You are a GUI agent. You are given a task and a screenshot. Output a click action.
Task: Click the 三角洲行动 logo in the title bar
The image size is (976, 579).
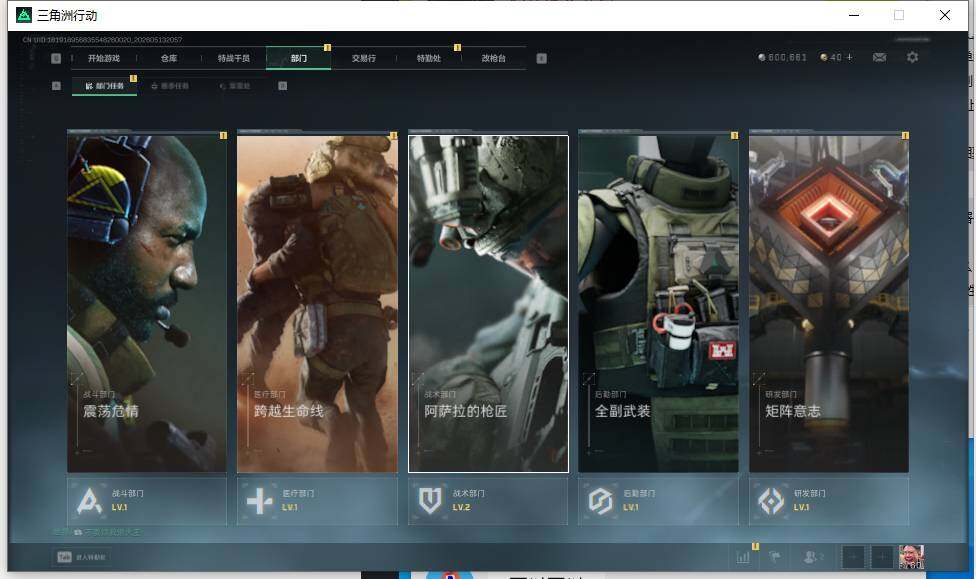(x=24, y=15)
